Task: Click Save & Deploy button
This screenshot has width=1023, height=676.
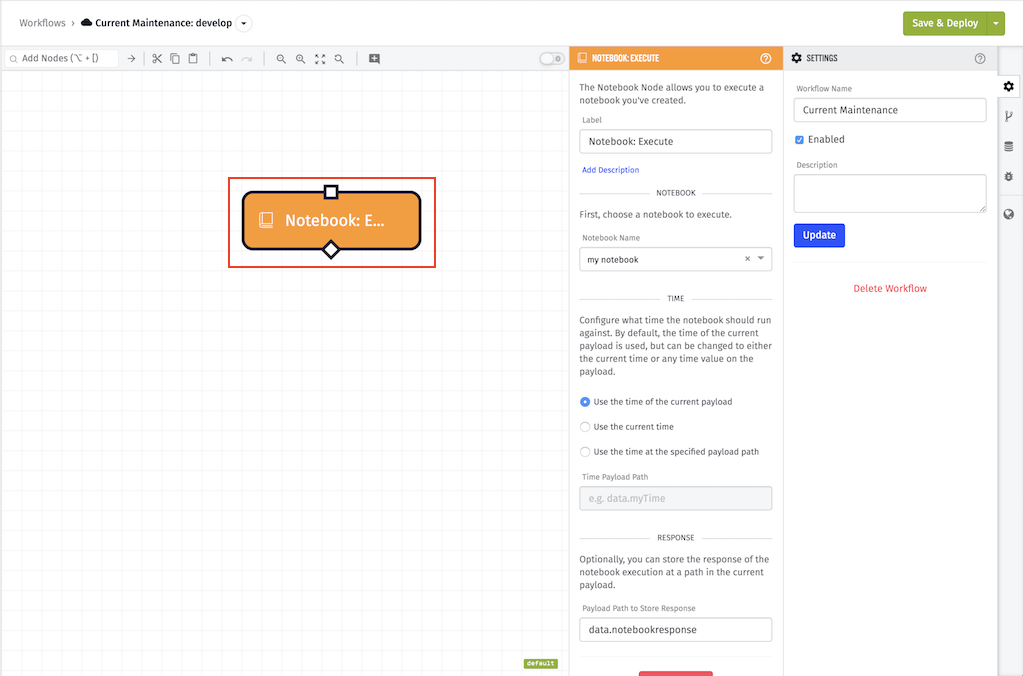Action: point(945,23)
